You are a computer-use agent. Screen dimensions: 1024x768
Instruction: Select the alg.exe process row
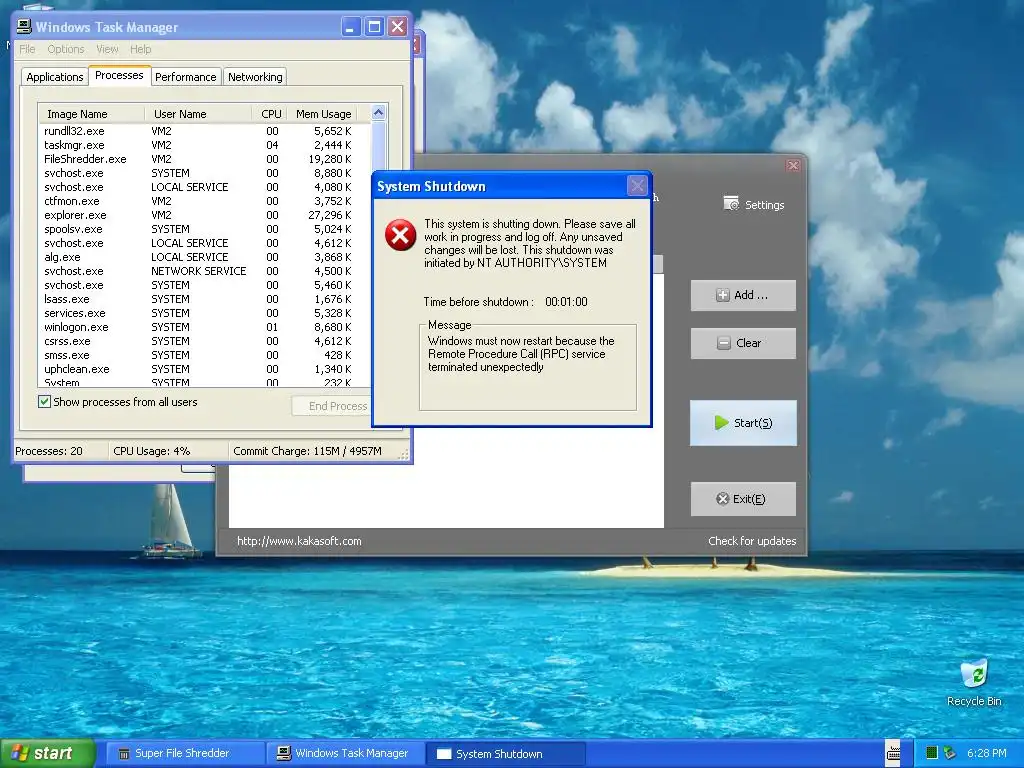click(x=204, y=257)
